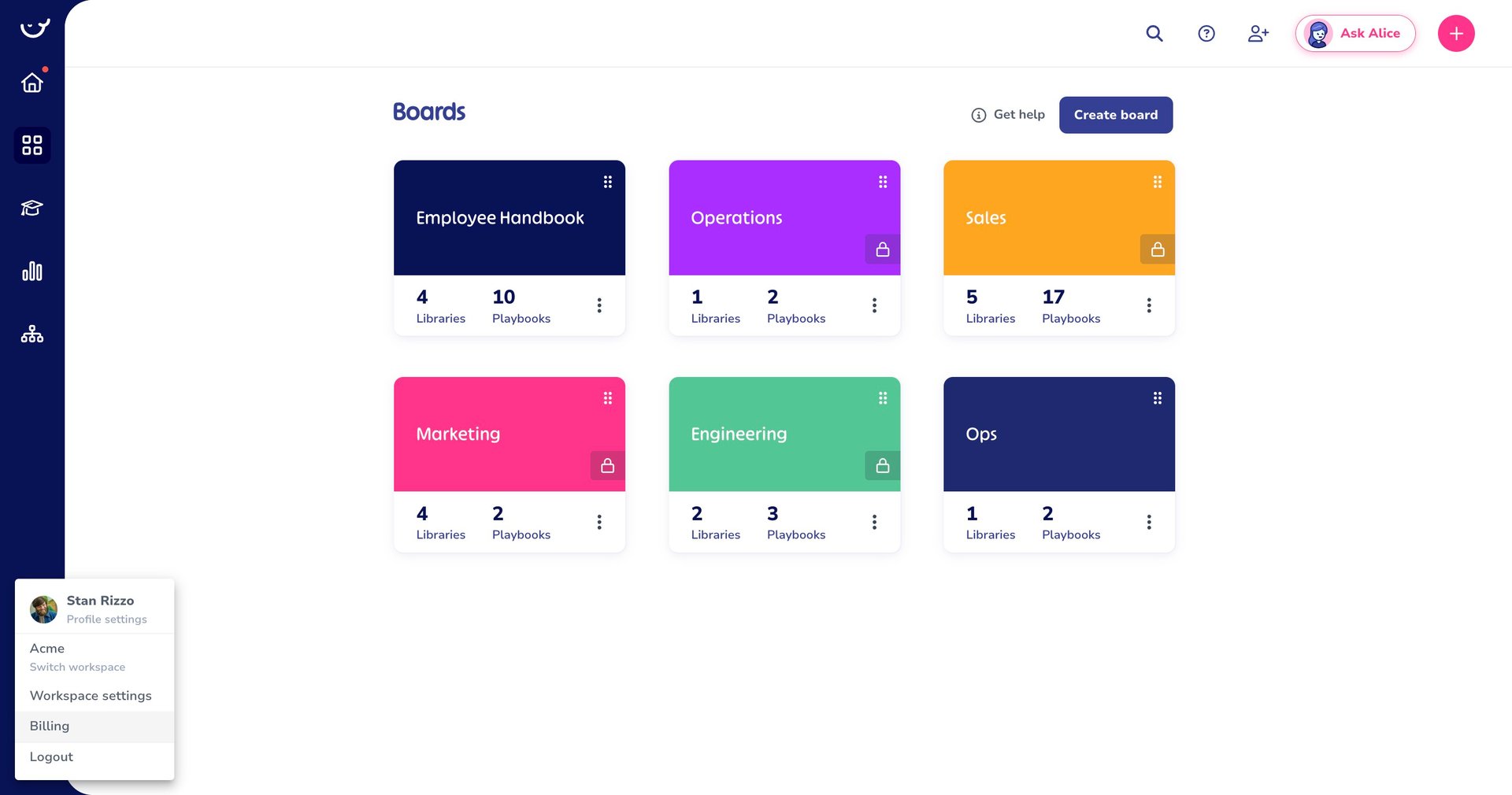
Task: Choose Workspace settings in the menu
Action: tap(91, 696)
